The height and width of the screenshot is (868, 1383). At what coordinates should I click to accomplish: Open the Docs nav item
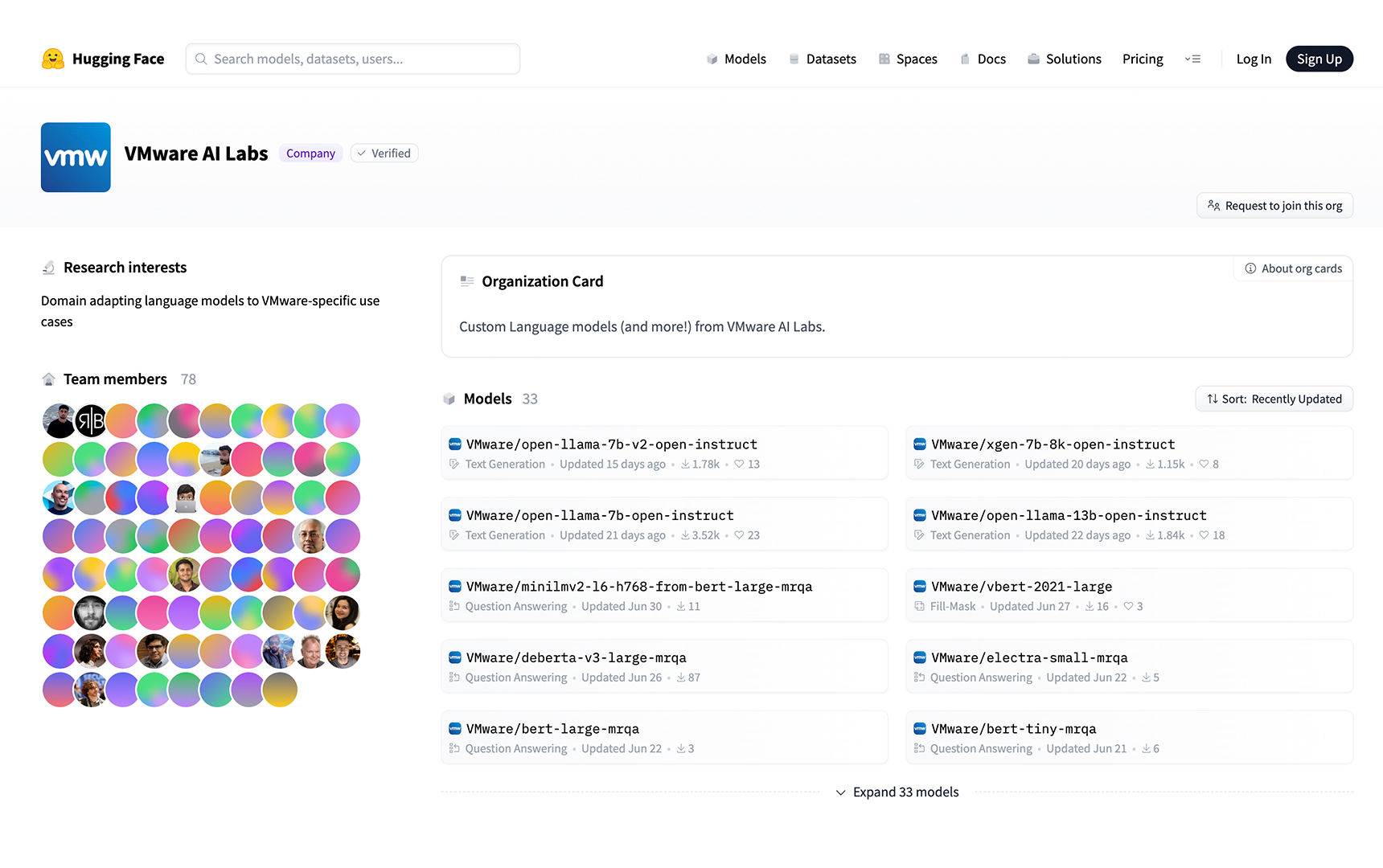click(x=983, y=59)
